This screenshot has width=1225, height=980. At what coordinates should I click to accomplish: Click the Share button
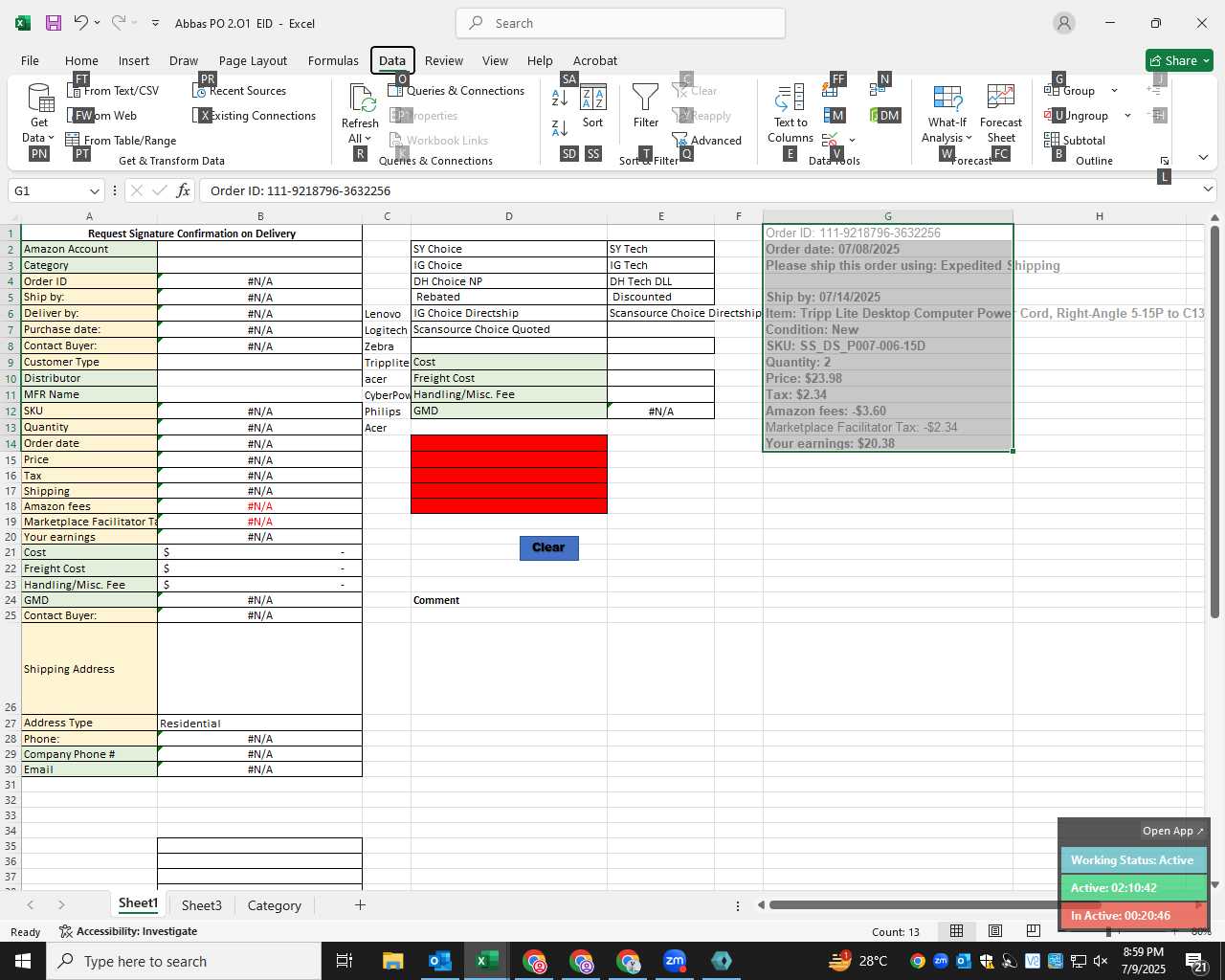(x=1179, y=60)
